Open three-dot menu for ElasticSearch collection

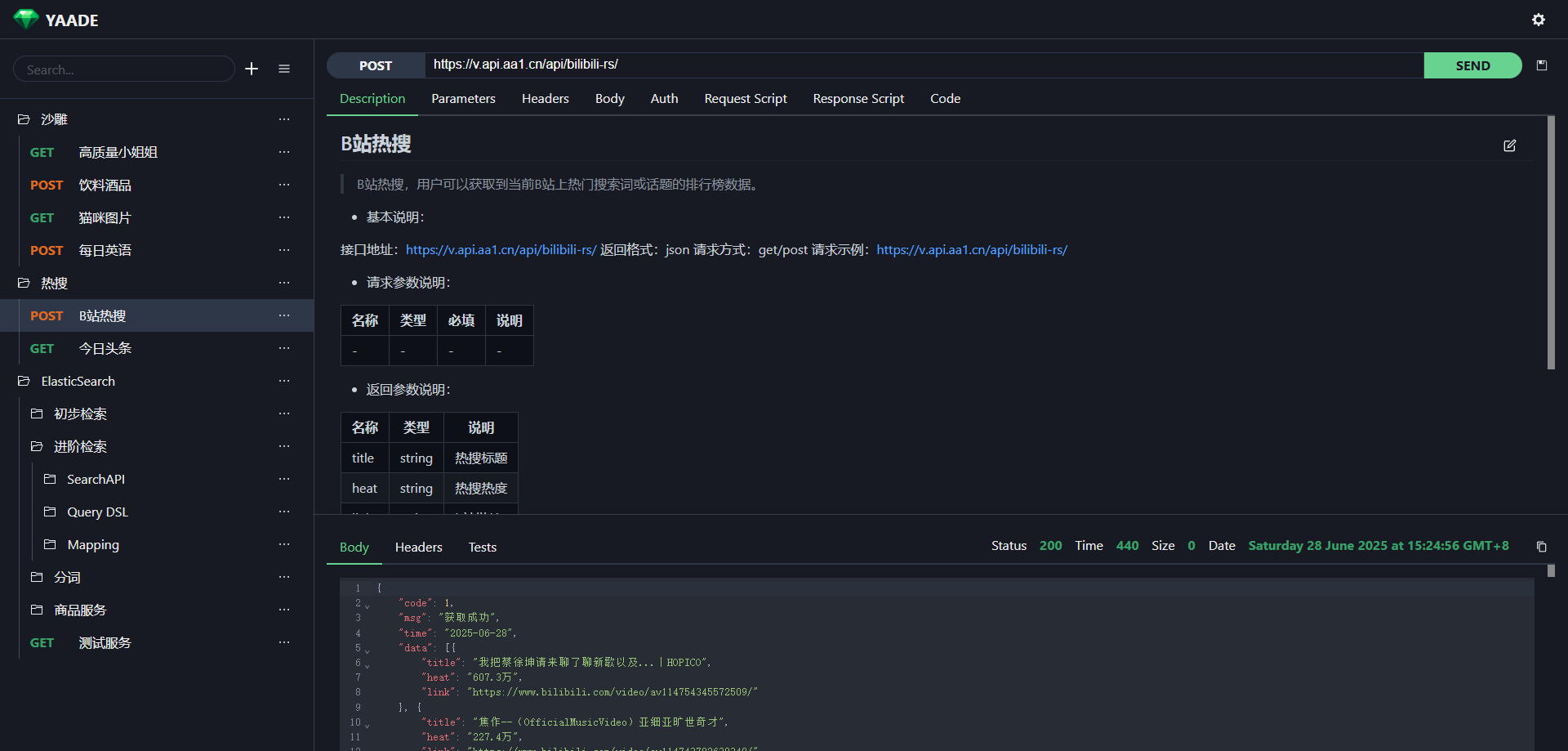[284, 381]
